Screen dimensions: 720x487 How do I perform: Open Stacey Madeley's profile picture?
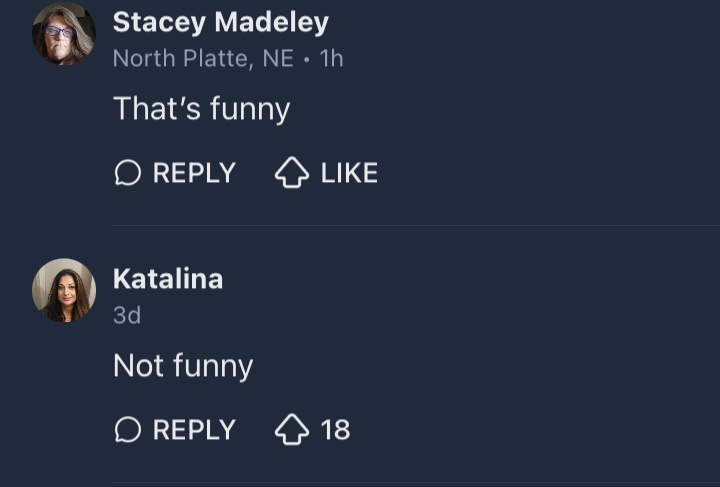pos(64,34)
